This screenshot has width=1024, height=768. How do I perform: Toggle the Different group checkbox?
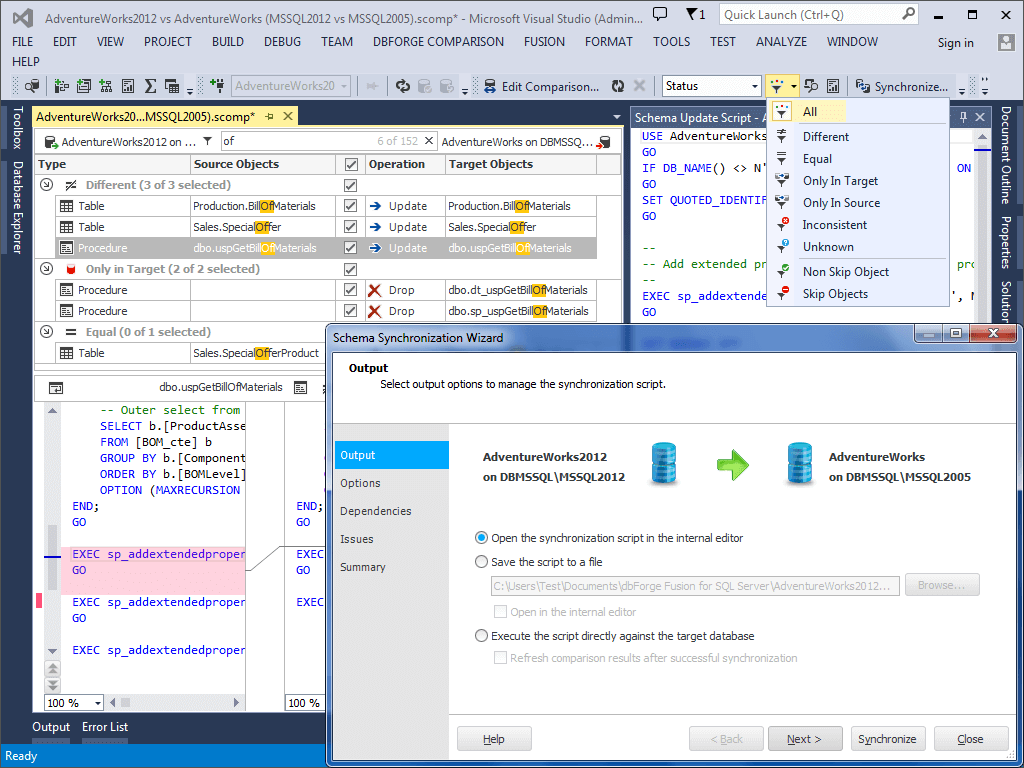351,185
